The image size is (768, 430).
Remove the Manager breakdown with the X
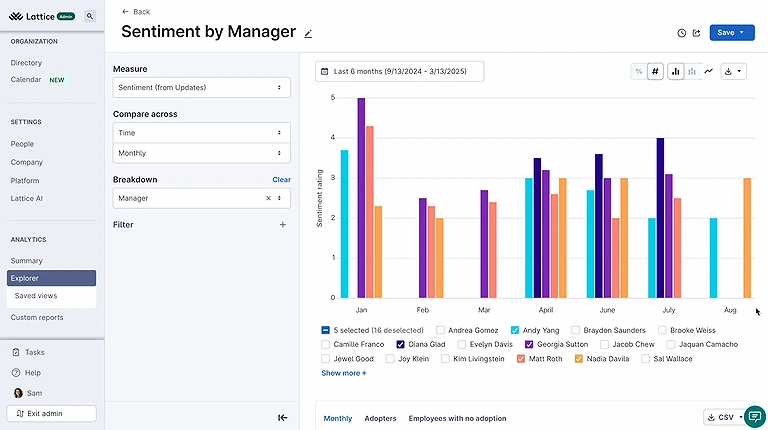(268, 198)
